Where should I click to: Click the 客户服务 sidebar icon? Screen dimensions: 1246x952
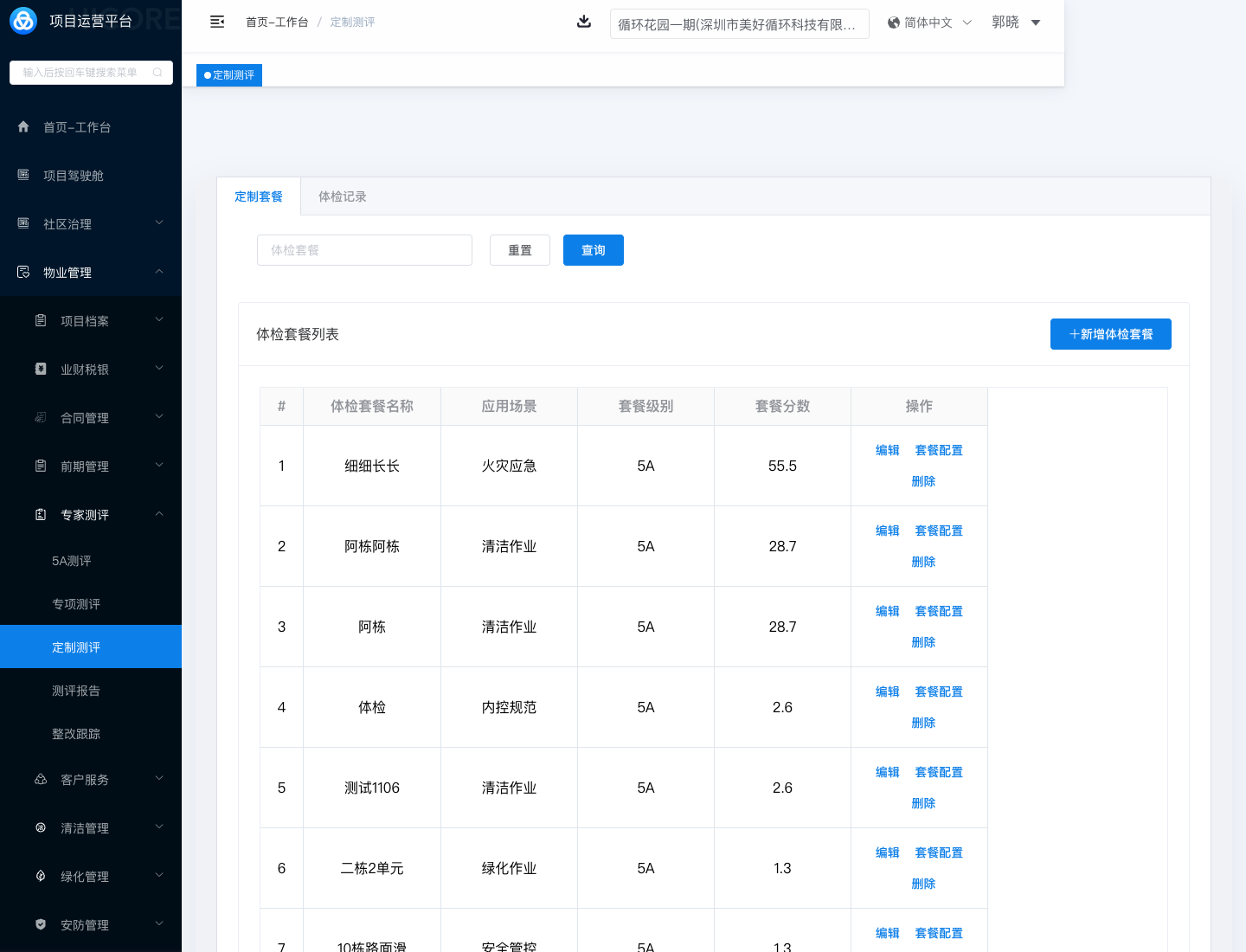pos(41,779)
